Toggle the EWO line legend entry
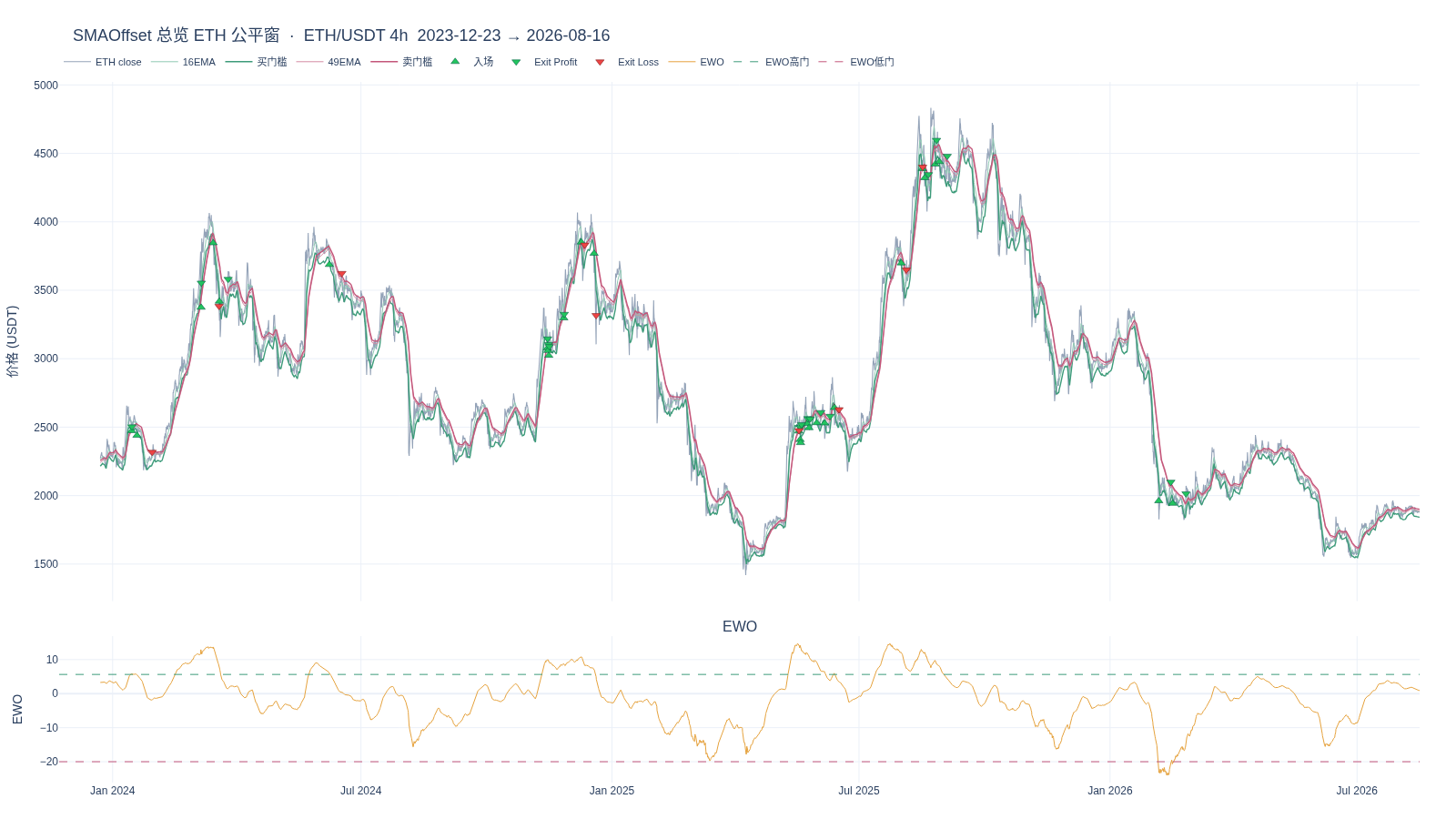The height and width of the screenshot is (819, 1456). coord(696,62)
